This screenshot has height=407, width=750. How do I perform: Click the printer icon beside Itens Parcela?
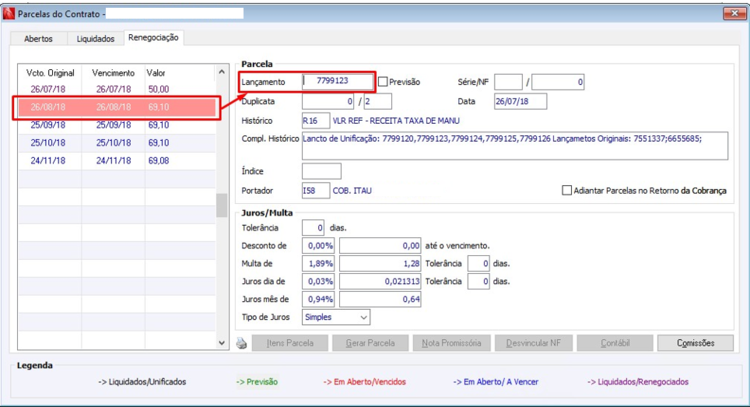coord(242,343)
